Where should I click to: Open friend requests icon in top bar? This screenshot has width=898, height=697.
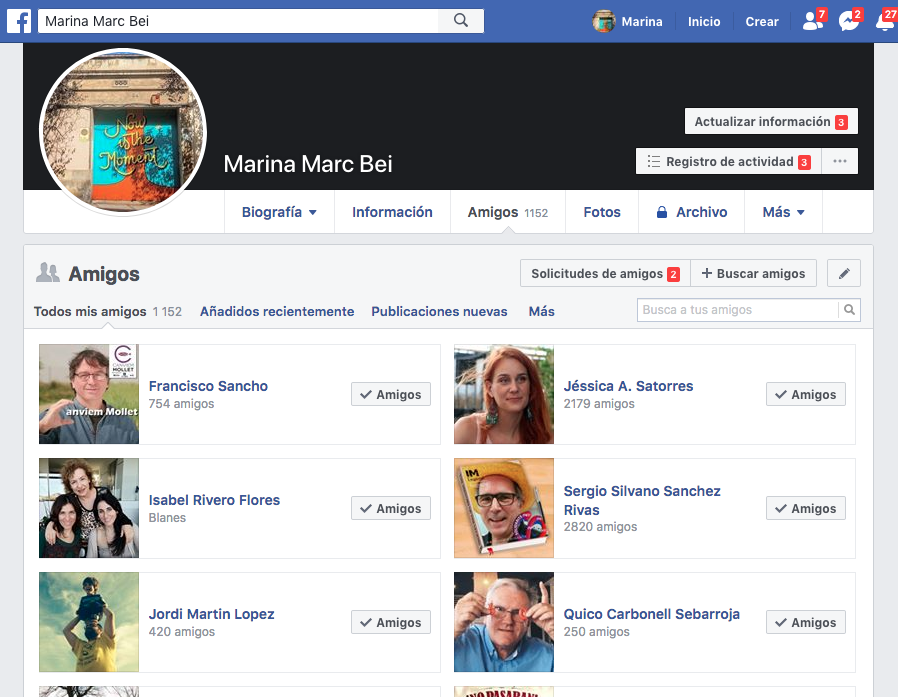pos(814,21)
